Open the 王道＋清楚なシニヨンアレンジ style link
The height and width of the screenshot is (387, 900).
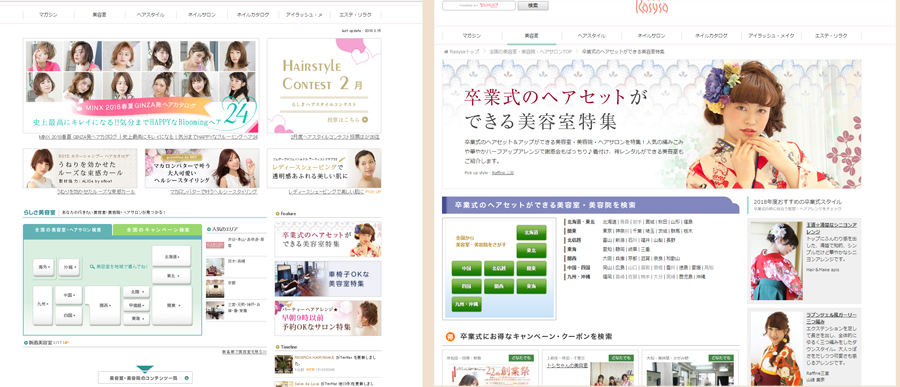tap(831, 228)
